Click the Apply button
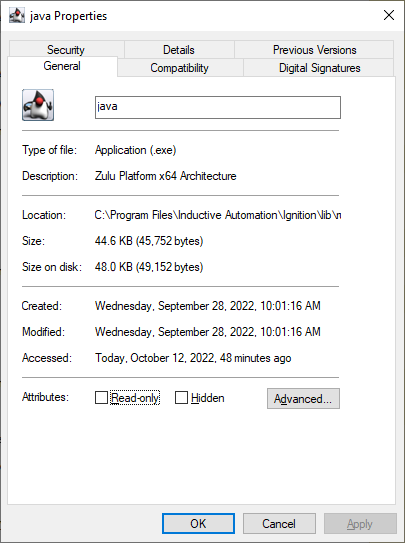Image resolution: width=405 pixels, height=543 pixels. pyautogui.click(x=360, y=524)
